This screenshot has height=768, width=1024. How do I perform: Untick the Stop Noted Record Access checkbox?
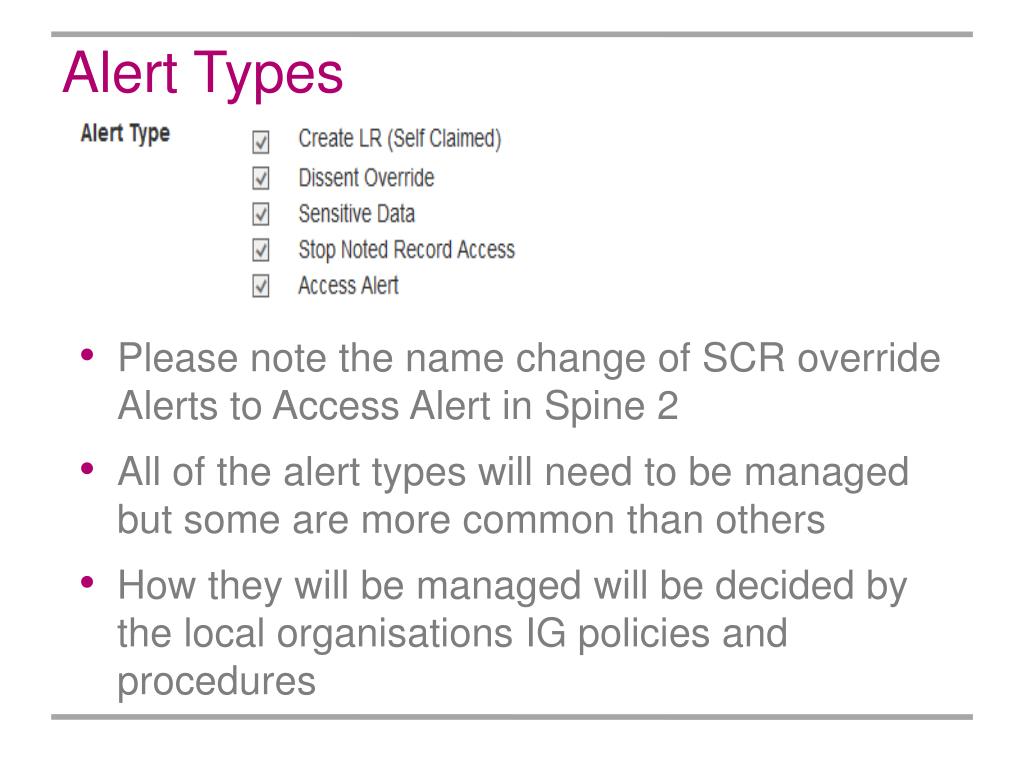click(261, 249)
